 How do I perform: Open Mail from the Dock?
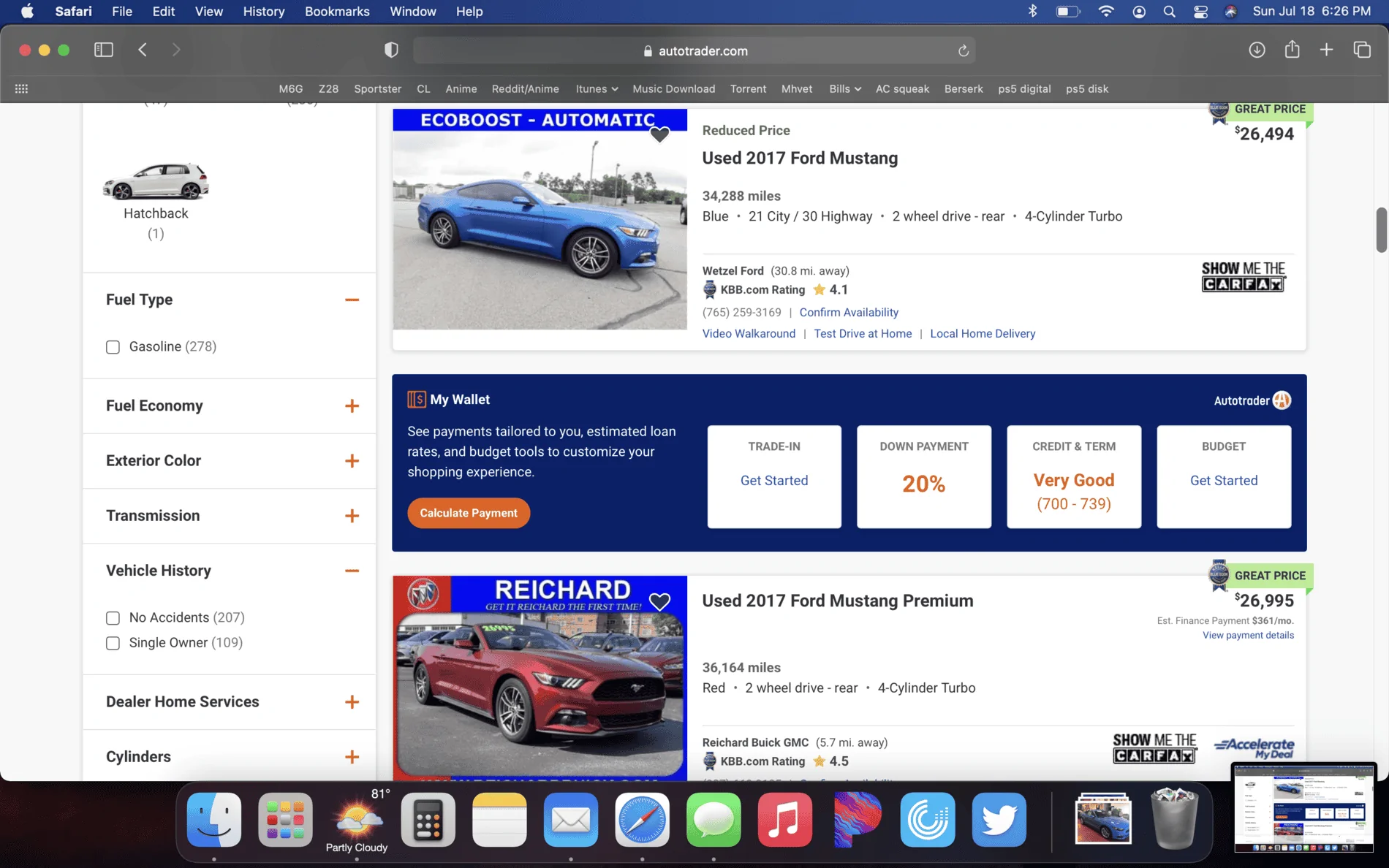point(571,819)
